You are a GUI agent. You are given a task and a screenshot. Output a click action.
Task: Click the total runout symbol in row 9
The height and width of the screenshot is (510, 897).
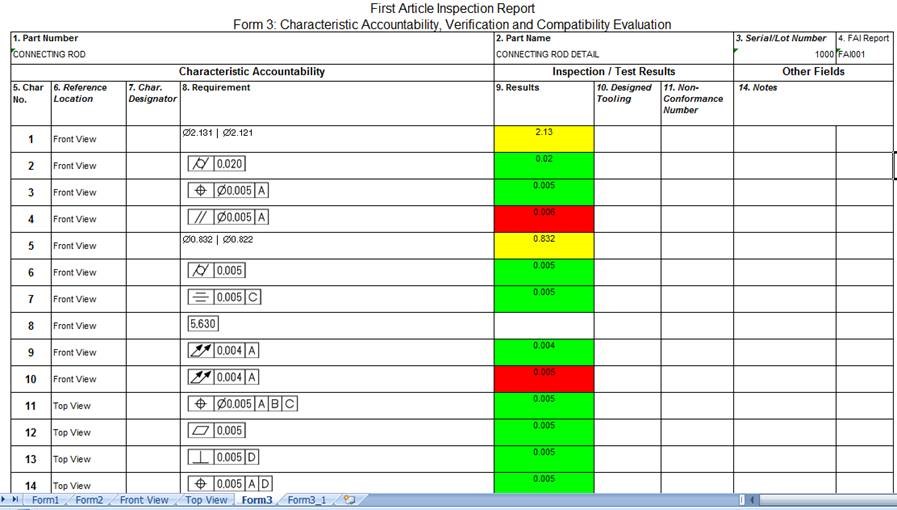point(200,350)
